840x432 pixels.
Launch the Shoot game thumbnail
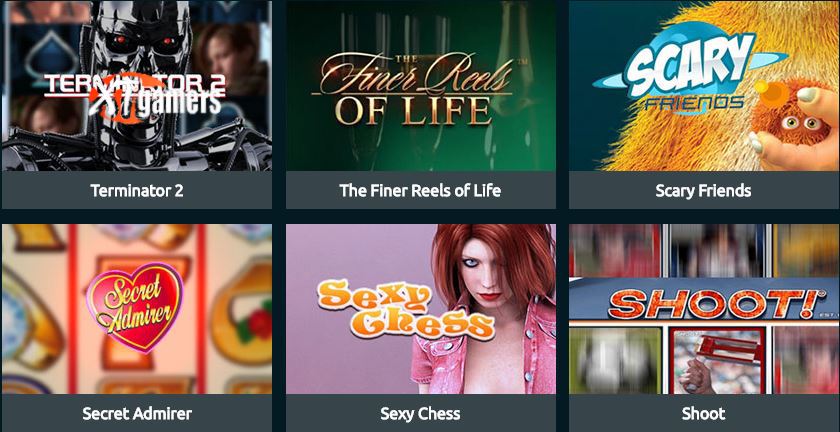point(704,309)
